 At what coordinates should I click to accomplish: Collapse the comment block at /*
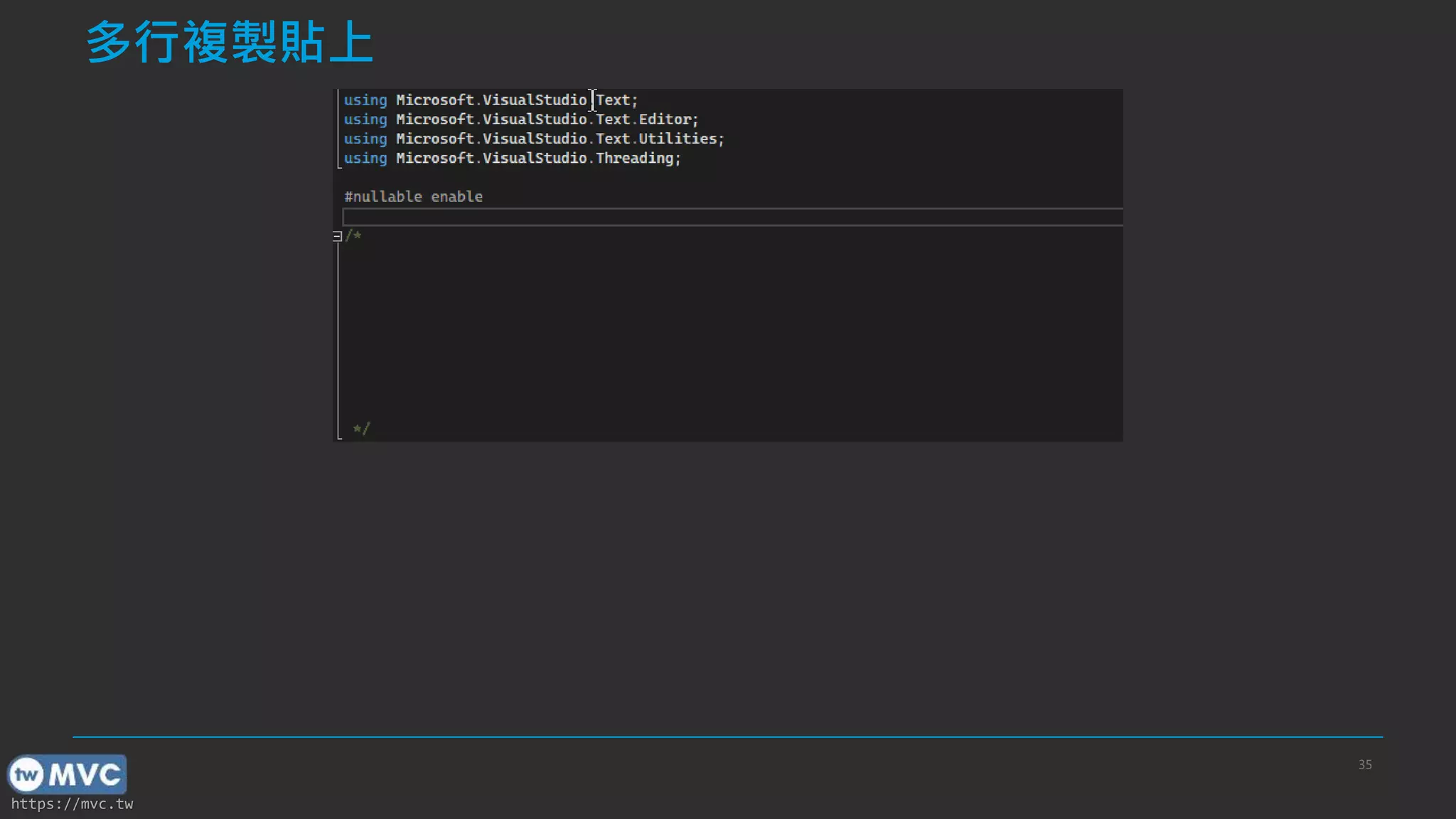[337, 236]
